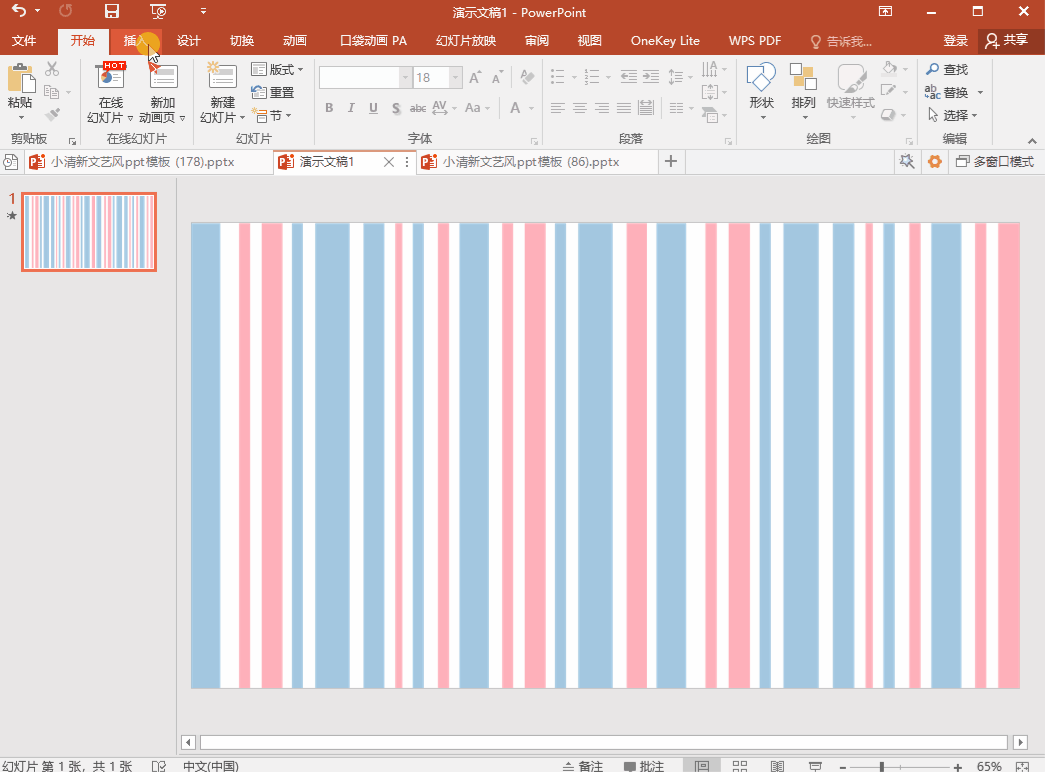Select slide 1 thumbnail
1045x772 pixels.
pyautogui.click(x=89, y=232)
